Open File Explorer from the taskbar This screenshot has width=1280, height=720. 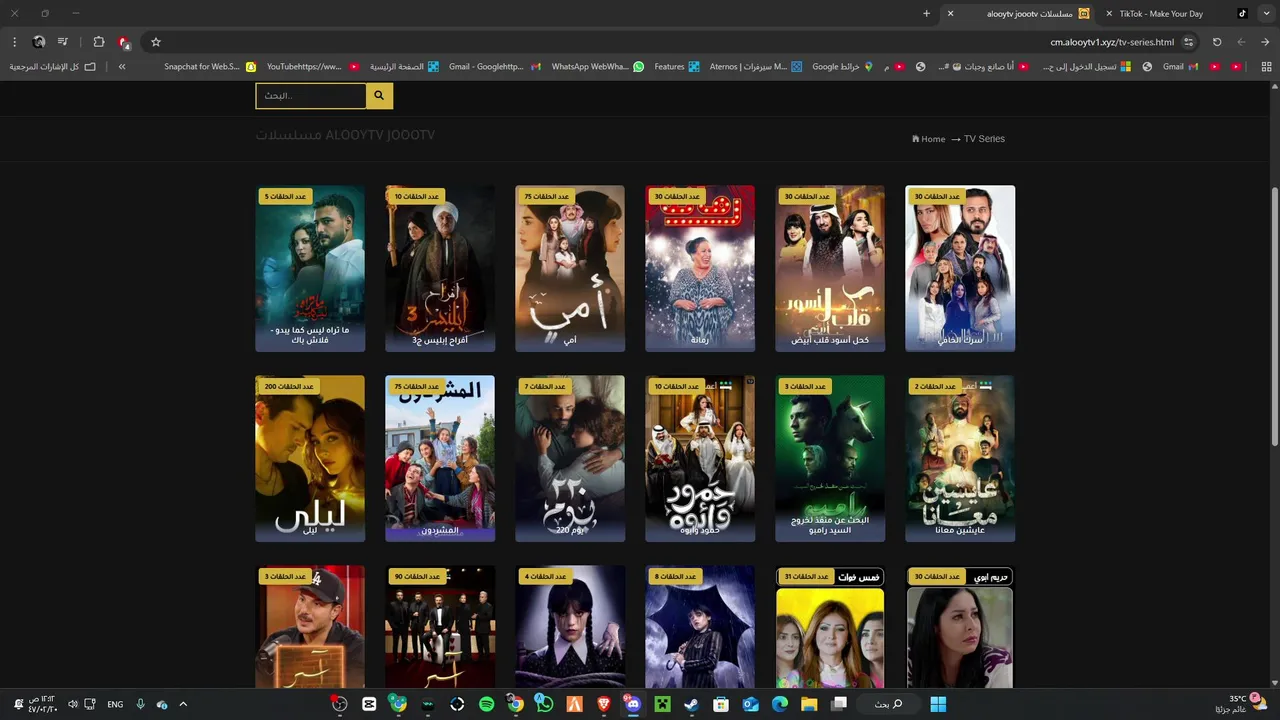[x=809, y=704]
